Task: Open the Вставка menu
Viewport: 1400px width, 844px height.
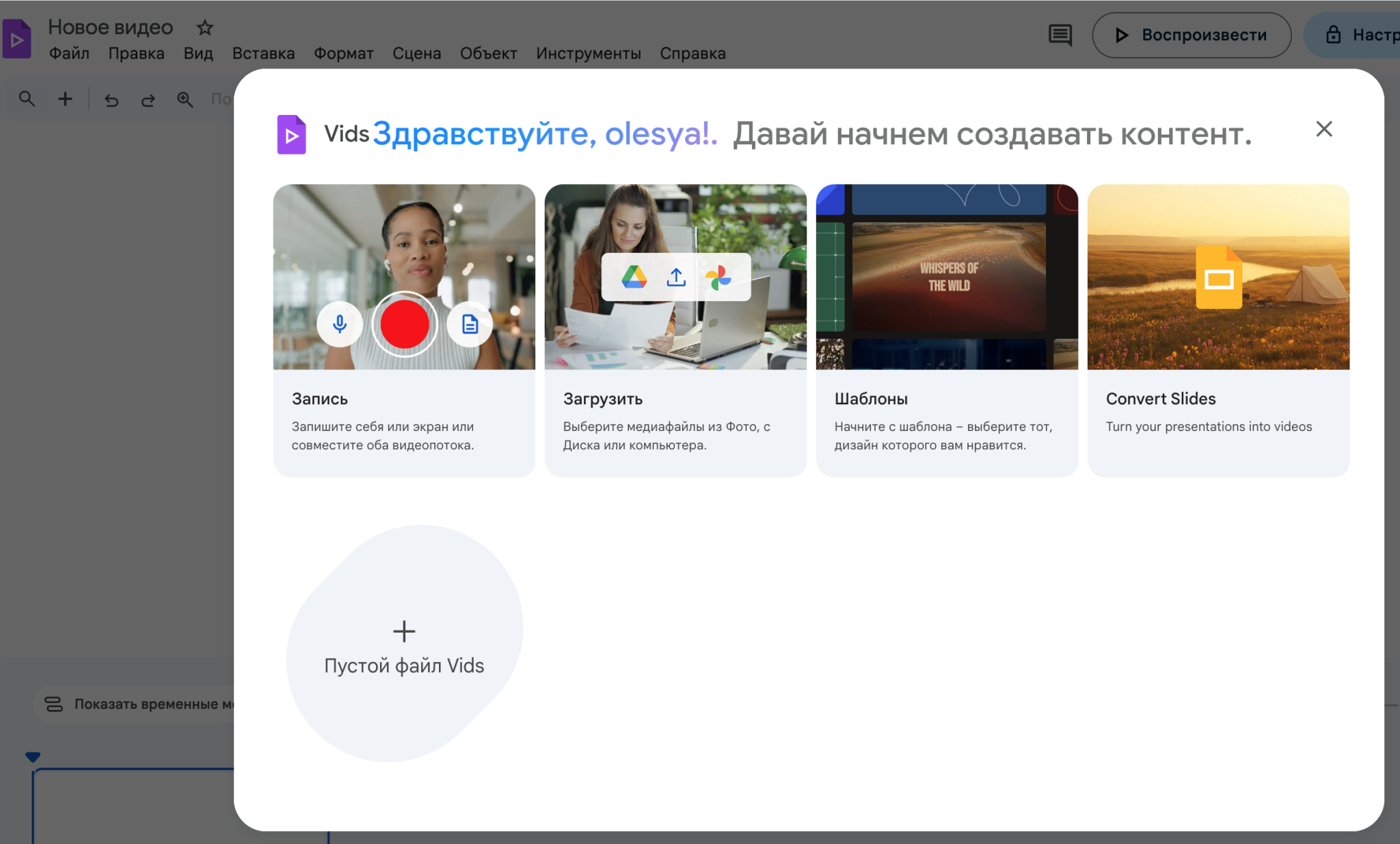Action: [x=263, y=53]
